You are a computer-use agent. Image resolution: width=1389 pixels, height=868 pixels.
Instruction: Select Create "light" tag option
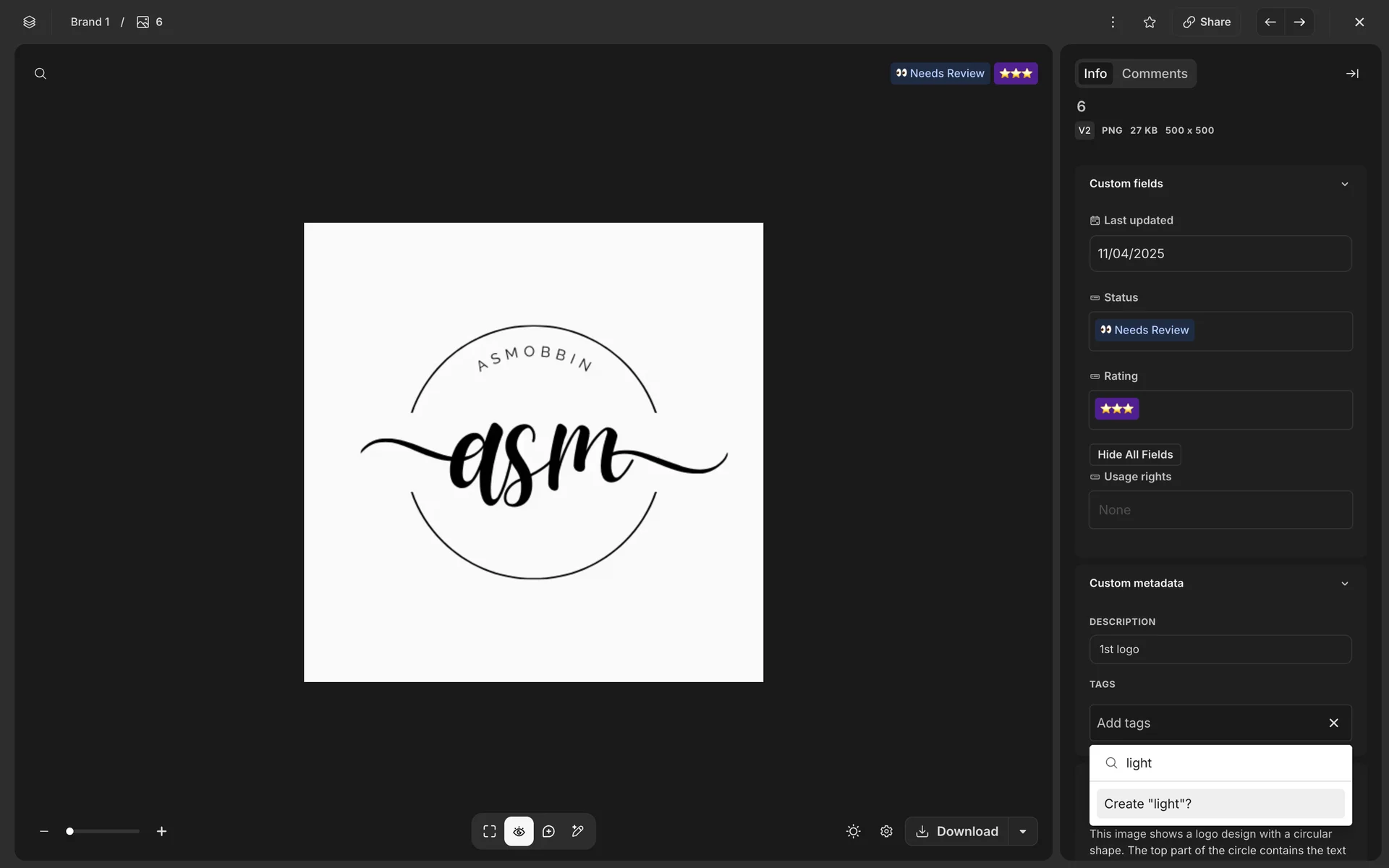1220,804
